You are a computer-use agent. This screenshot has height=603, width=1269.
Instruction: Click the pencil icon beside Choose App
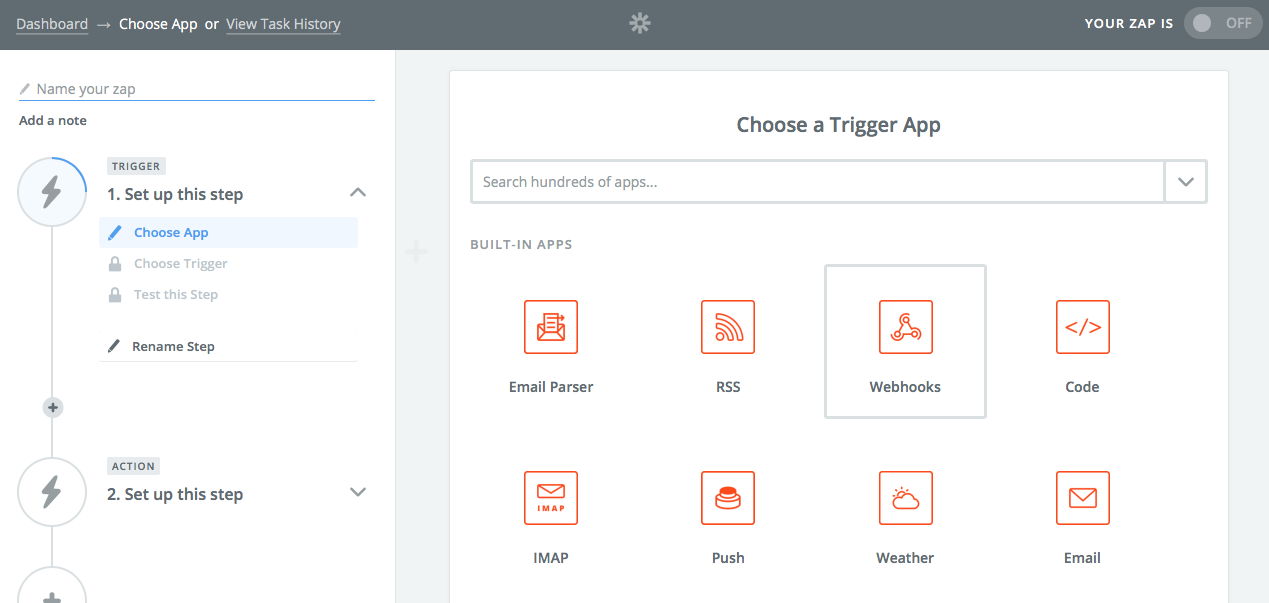pos(115,232)
